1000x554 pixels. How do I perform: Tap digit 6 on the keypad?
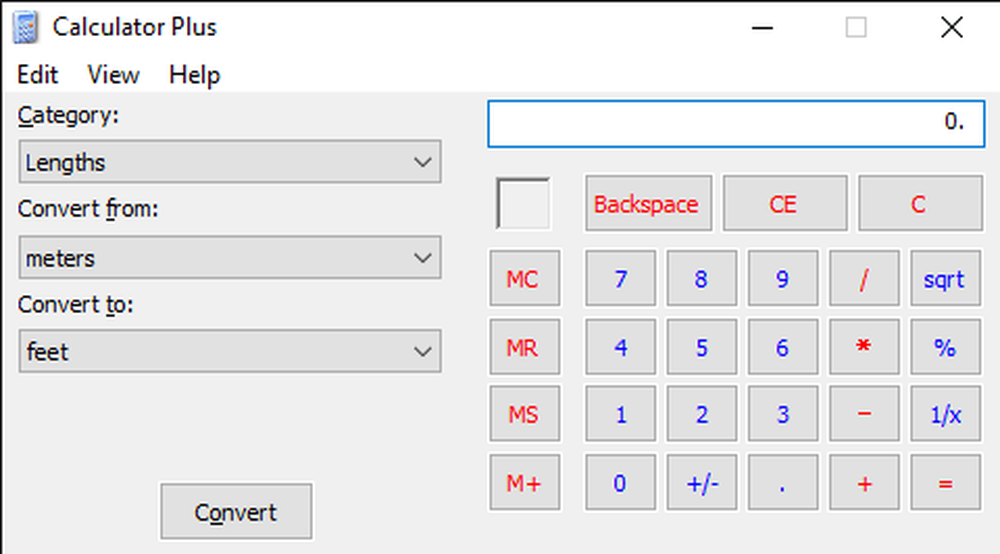pyautogui.click(x=783, y=347)
